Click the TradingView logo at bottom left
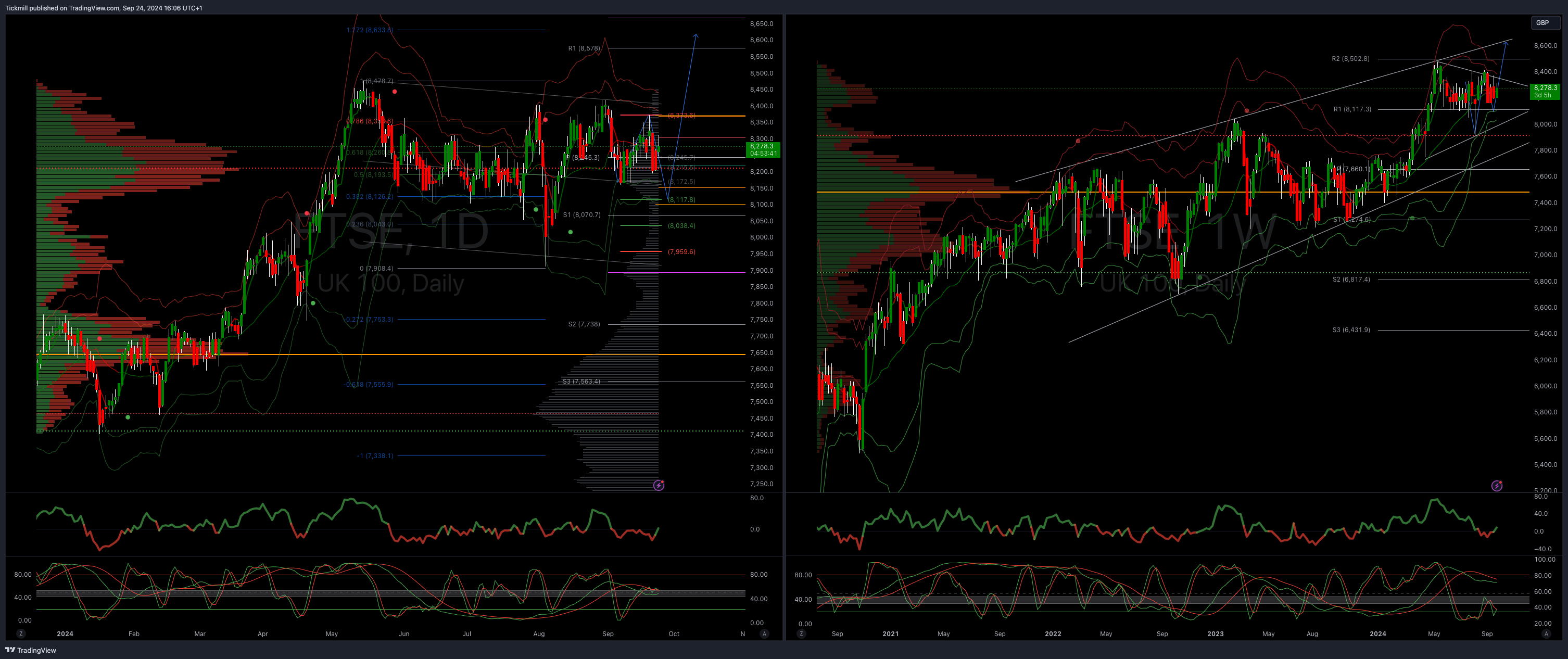The image size is (1568, 659). [x=30, y=650]
